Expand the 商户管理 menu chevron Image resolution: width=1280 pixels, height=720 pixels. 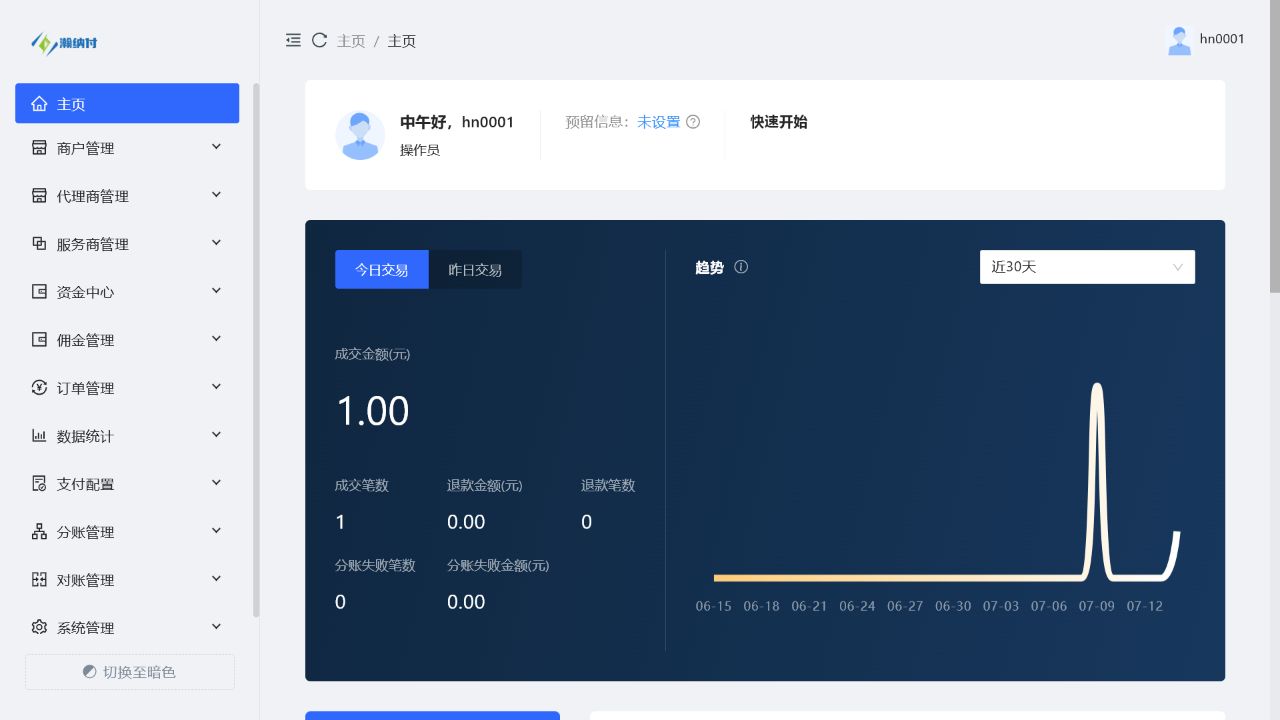click(x=216, y=147)
